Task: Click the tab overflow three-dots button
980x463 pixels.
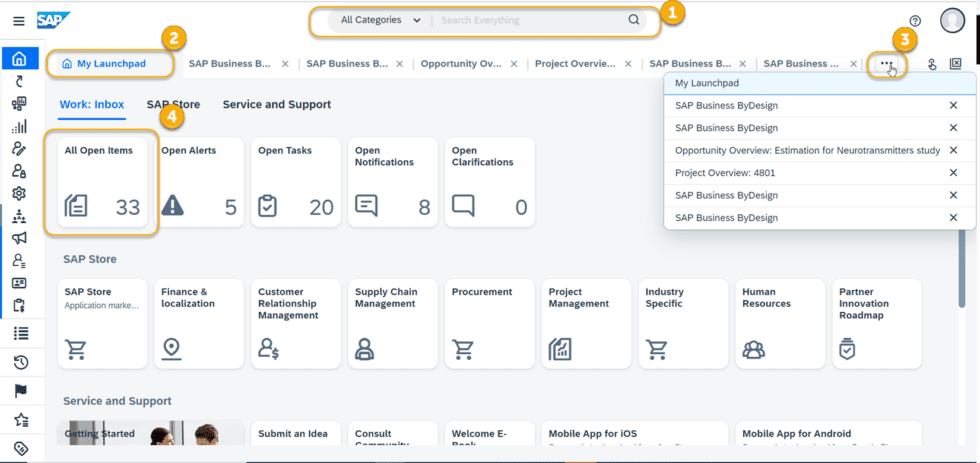Action: pos(886,63)
